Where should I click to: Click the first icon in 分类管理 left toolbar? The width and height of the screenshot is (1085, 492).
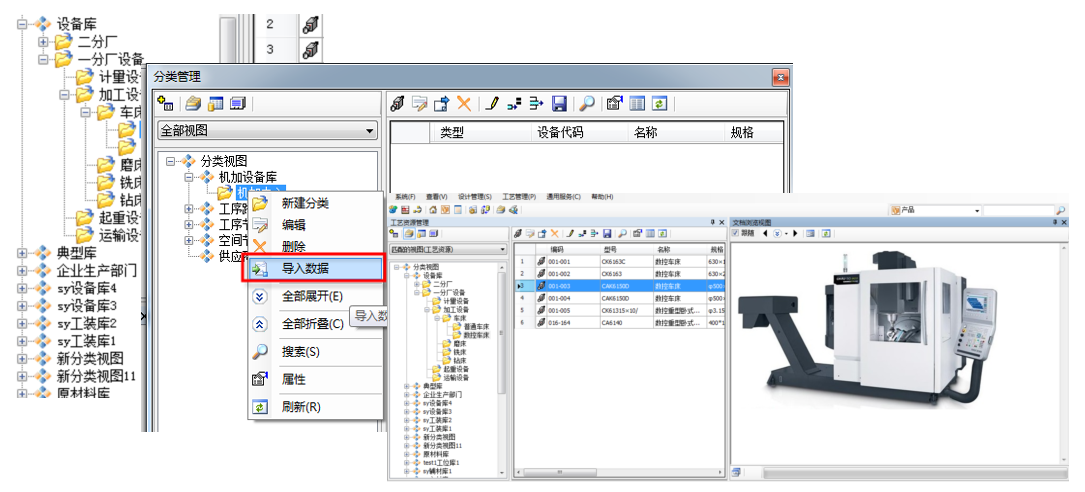(x=167, y=103)
